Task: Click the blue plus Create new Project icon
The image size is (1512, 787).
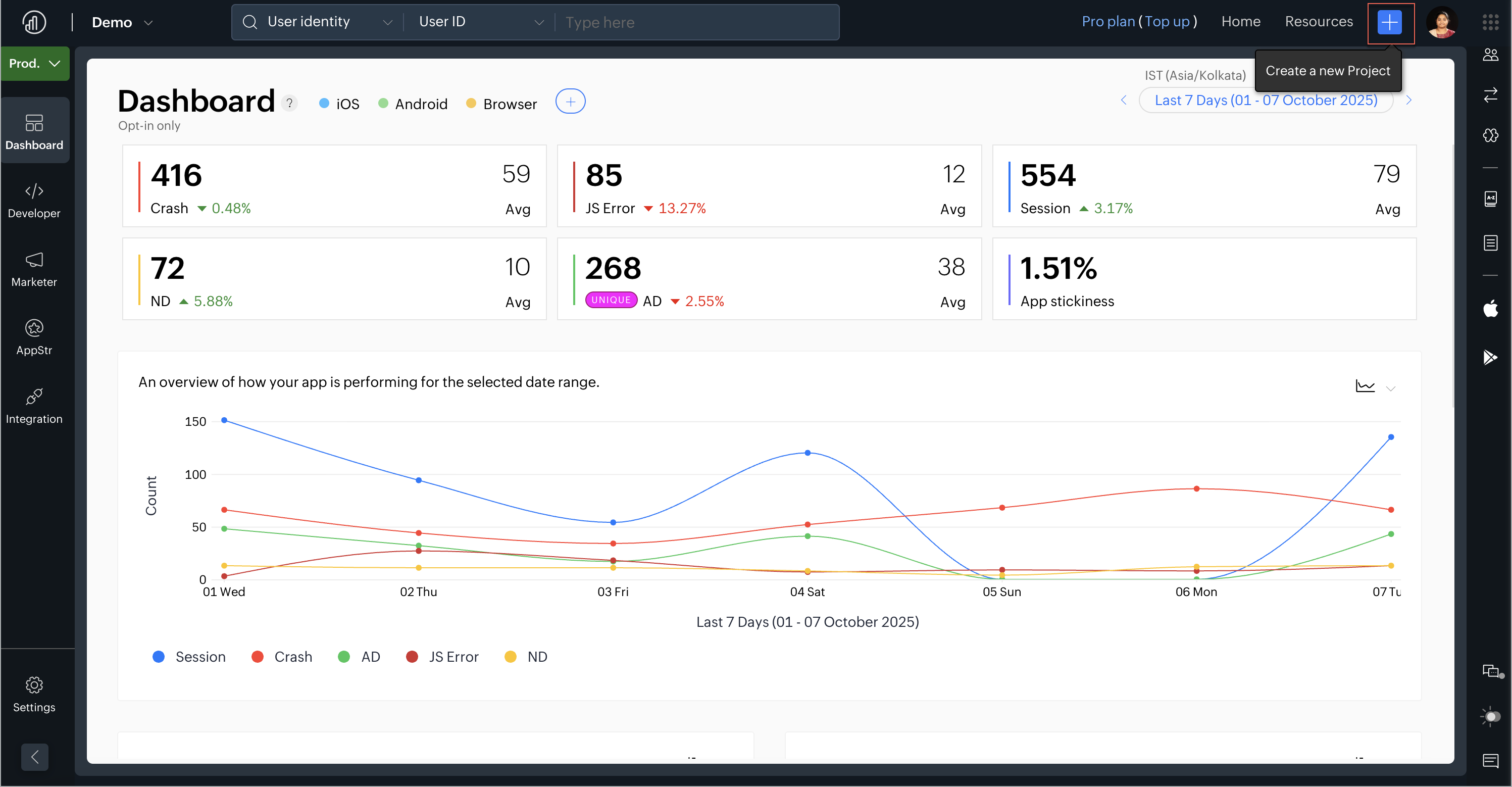Action: pos(1389,22)
